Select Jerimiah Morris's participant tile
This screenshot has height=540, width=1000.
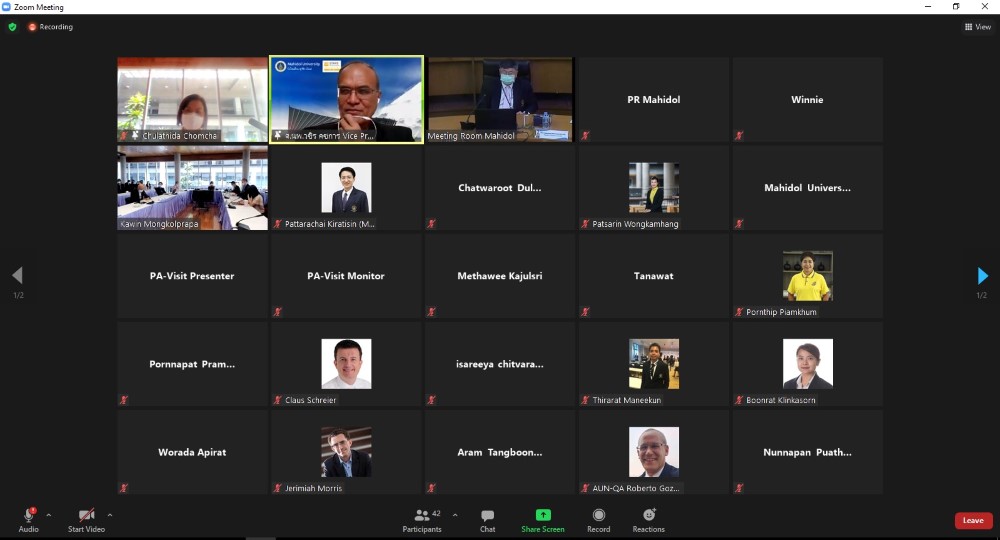[x=346, y=451]
